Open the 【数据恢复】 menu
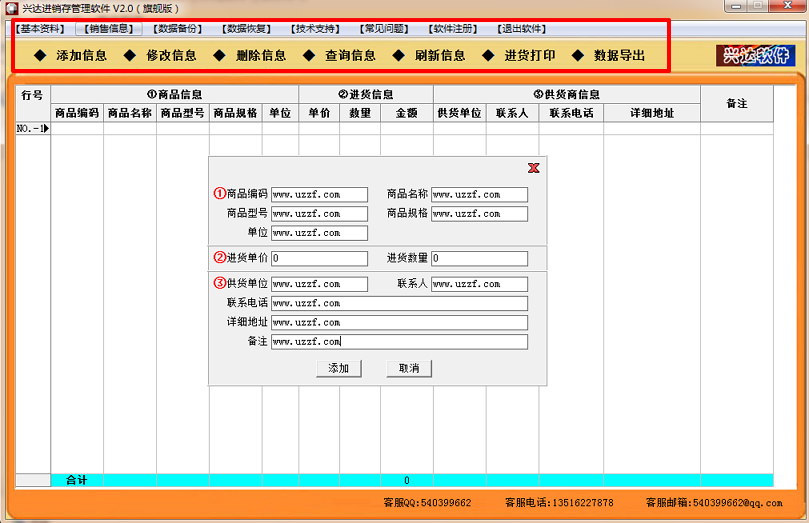The width and height of the screenshot is (809, 523). coord(247,29)
